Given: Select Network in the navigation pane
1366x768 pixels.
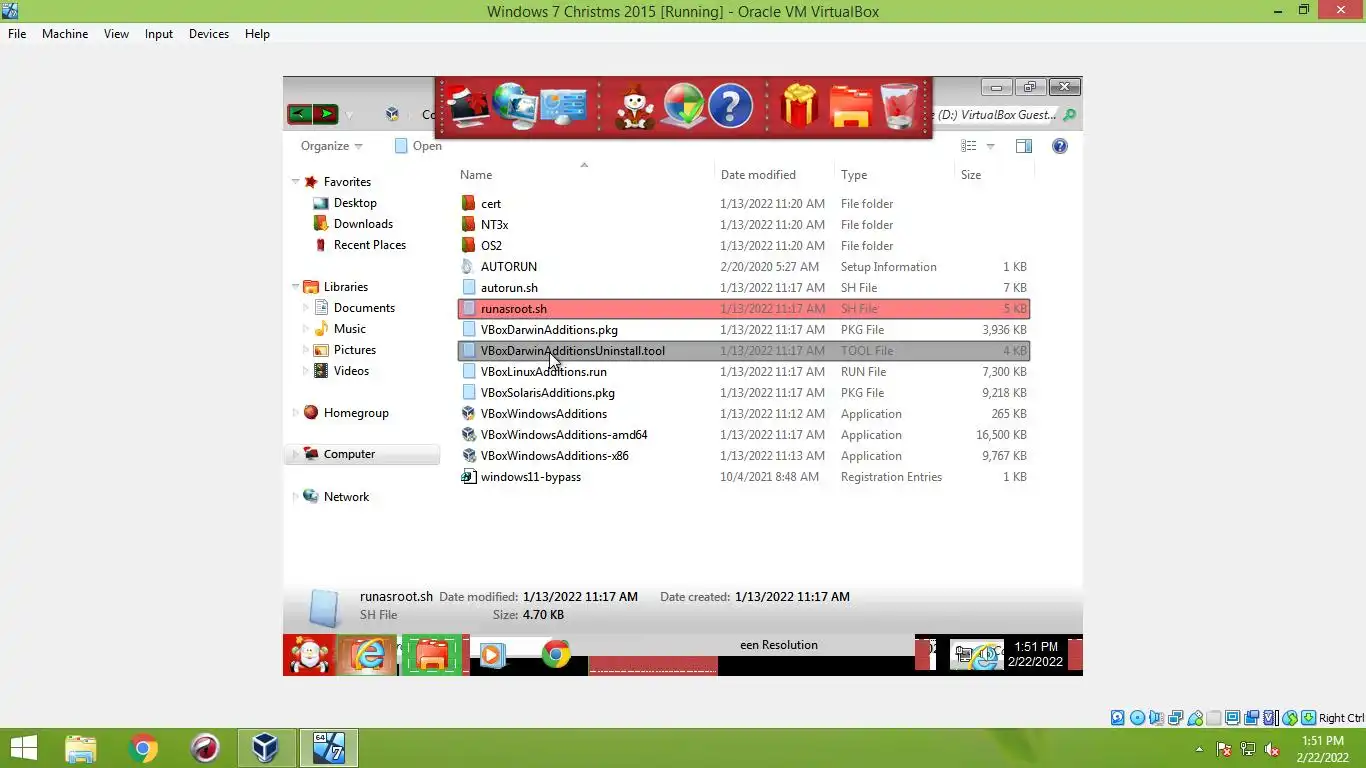Looking at the screenshot, I should coord(336,497).
